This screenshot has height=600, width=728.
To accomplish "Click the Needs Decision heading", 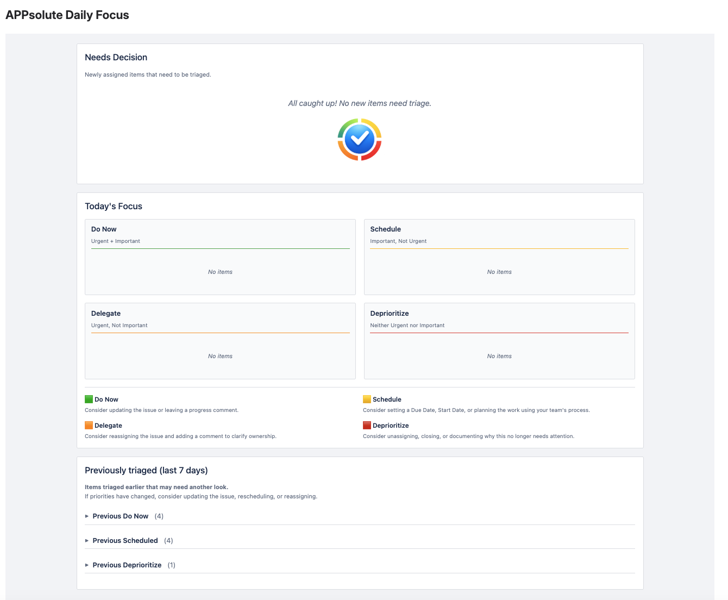I will (116, 57).
